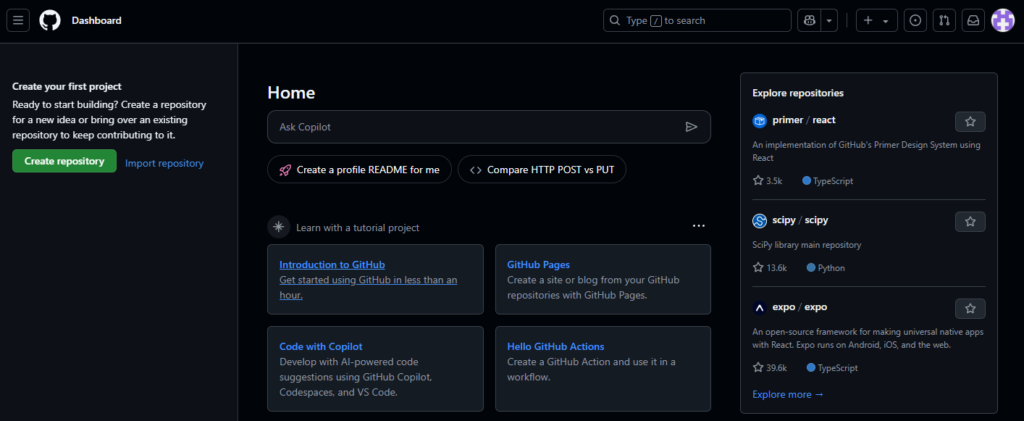Follow the Explore more link
The width and height of the screenshot is (1024, 421).
point(788,394)
